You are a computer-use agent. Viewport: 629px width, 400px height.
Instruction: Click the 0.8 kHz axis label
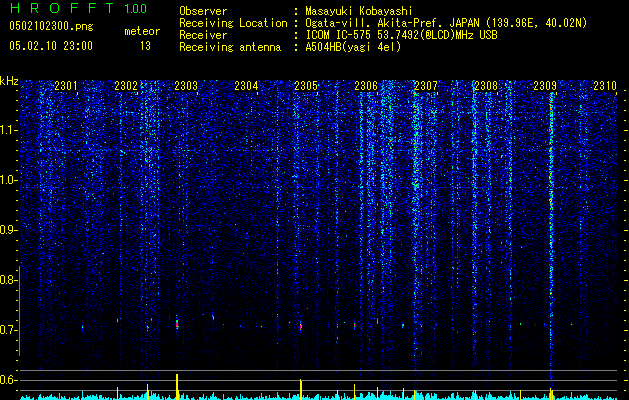coord(8,280)
